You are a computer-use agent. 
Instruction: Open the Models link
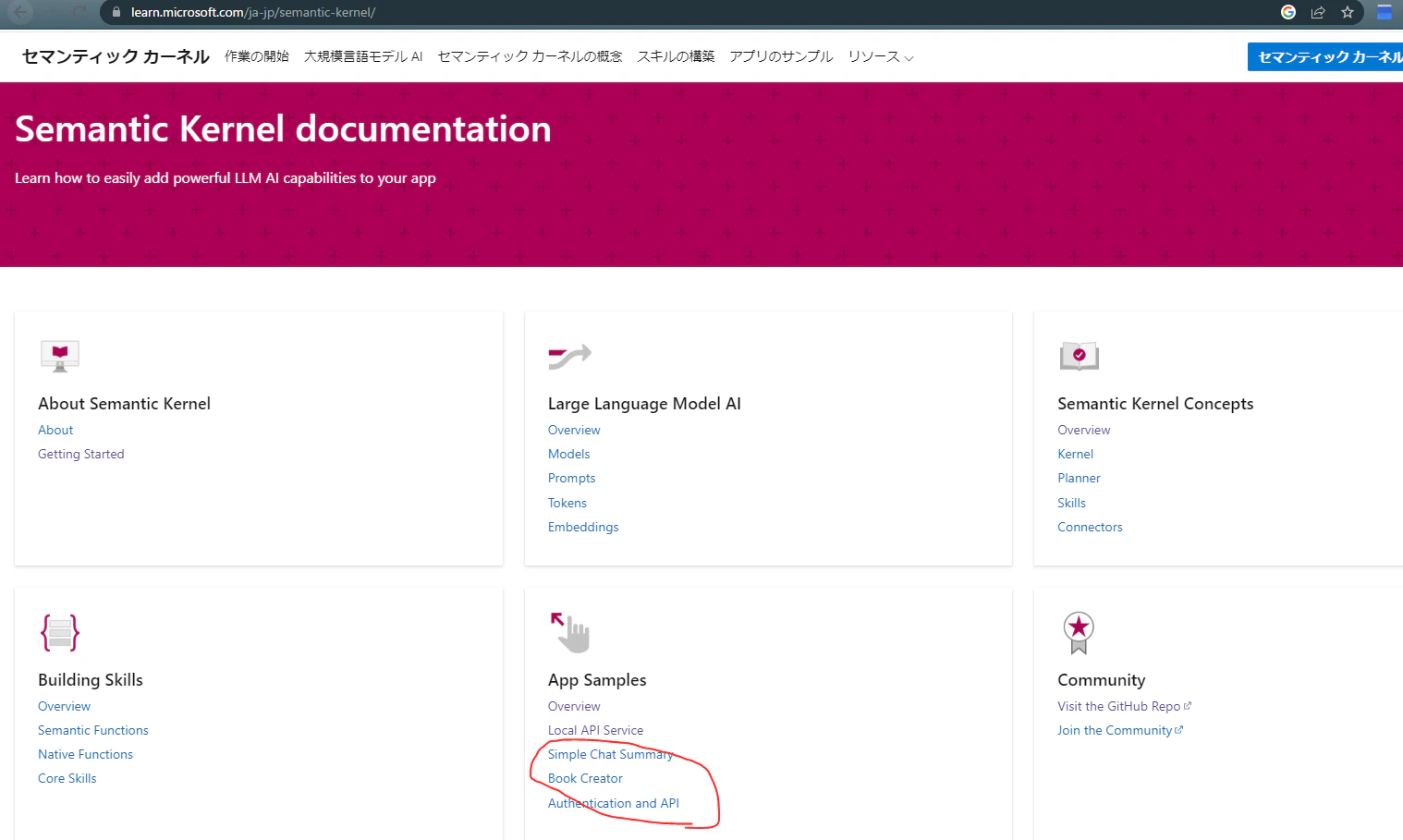pos(568,454)
